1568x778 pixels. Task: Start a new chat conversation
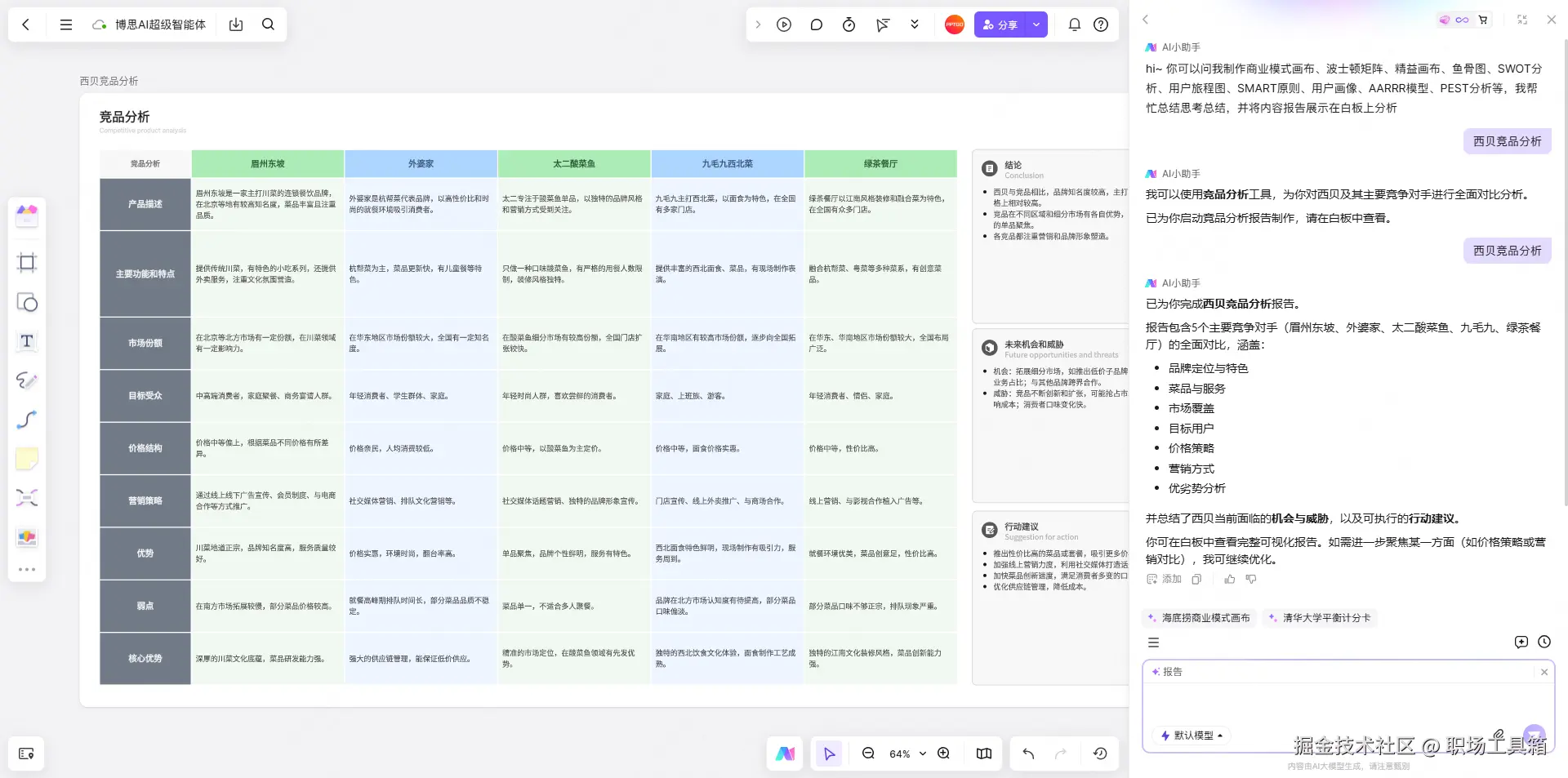1521,642
